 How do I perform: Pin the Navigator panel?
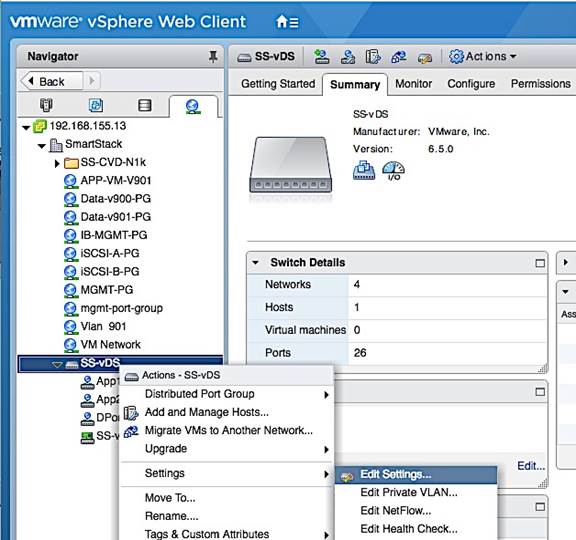coord(213,57)
